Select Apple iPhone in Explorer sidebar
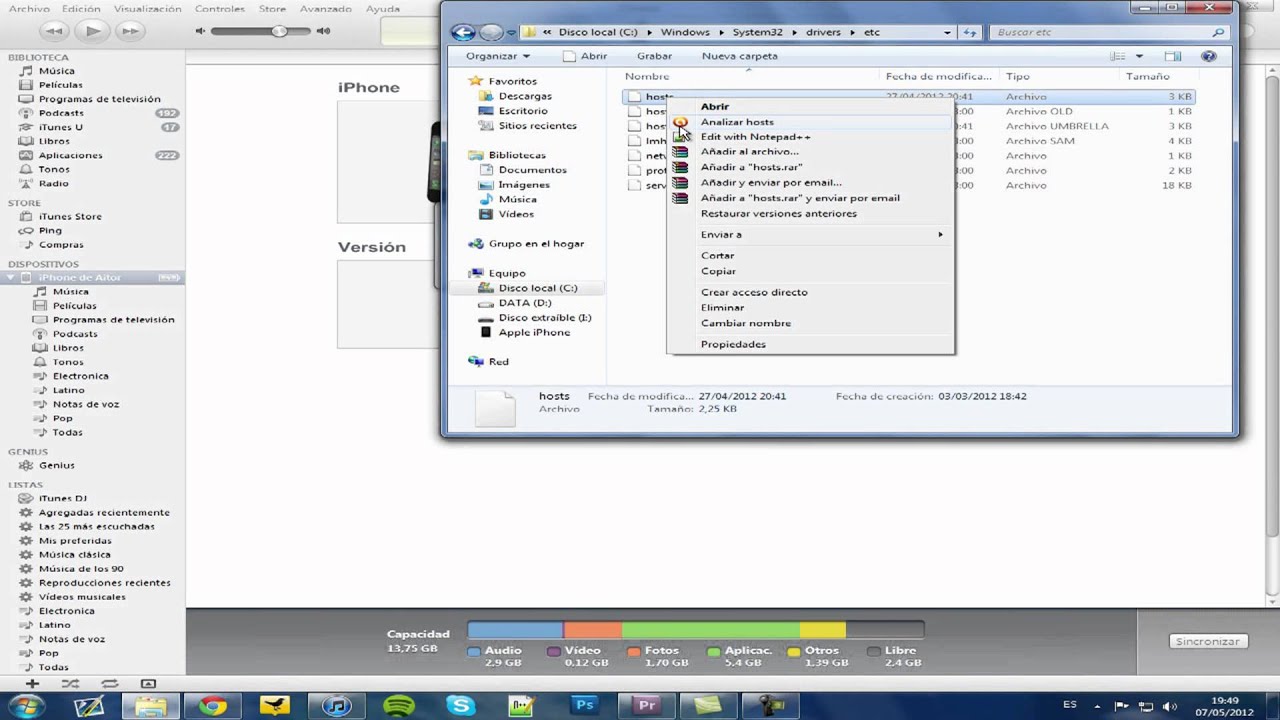Image resolution: width=1280 pixels, height=720 pixels. point(534,332)
